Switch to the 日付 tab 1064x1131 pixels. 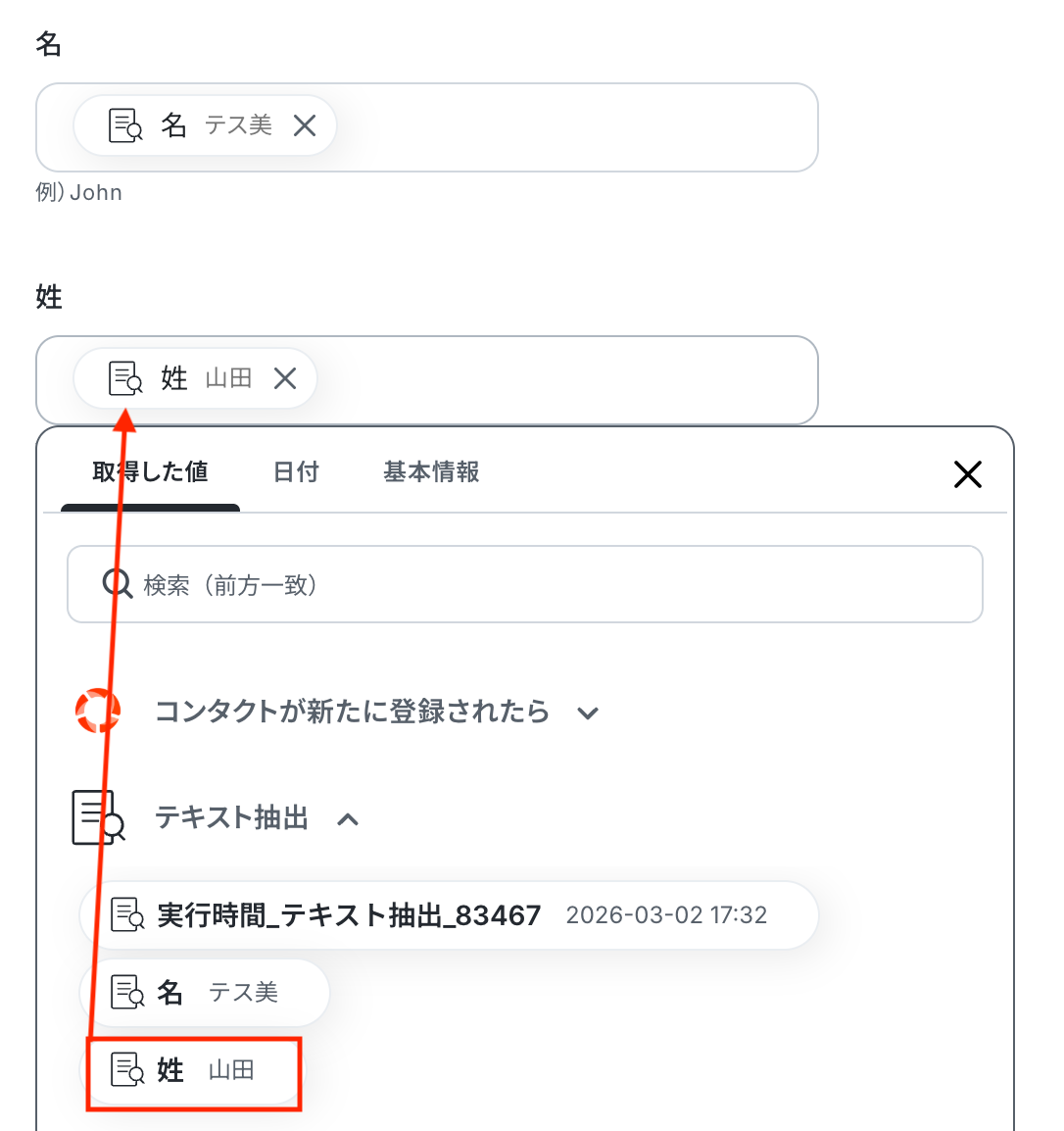[x=296, y=472]
